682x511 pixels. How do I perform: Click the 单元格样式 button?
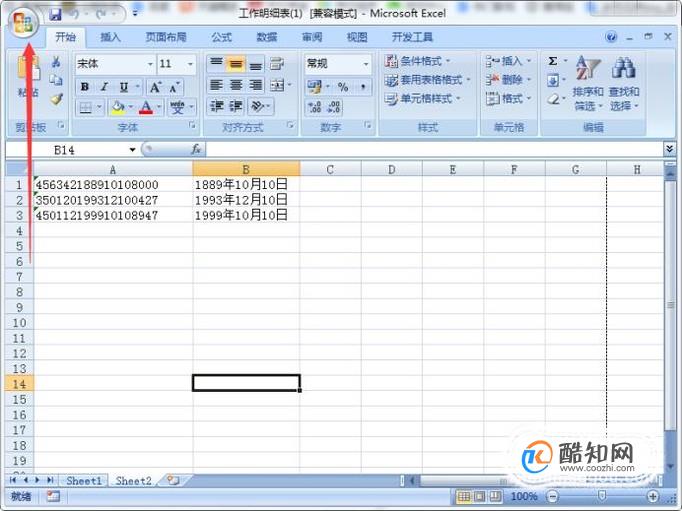click(x=423, y=99)
